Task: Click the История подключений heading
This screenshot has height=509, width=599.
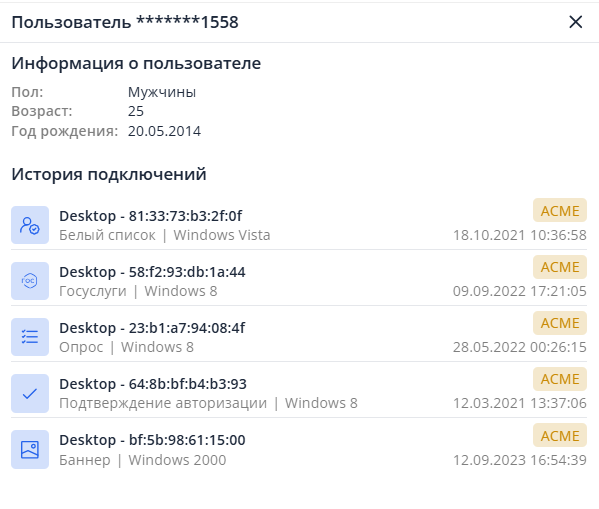Action: pyautogui.click(x=109, y=175)
